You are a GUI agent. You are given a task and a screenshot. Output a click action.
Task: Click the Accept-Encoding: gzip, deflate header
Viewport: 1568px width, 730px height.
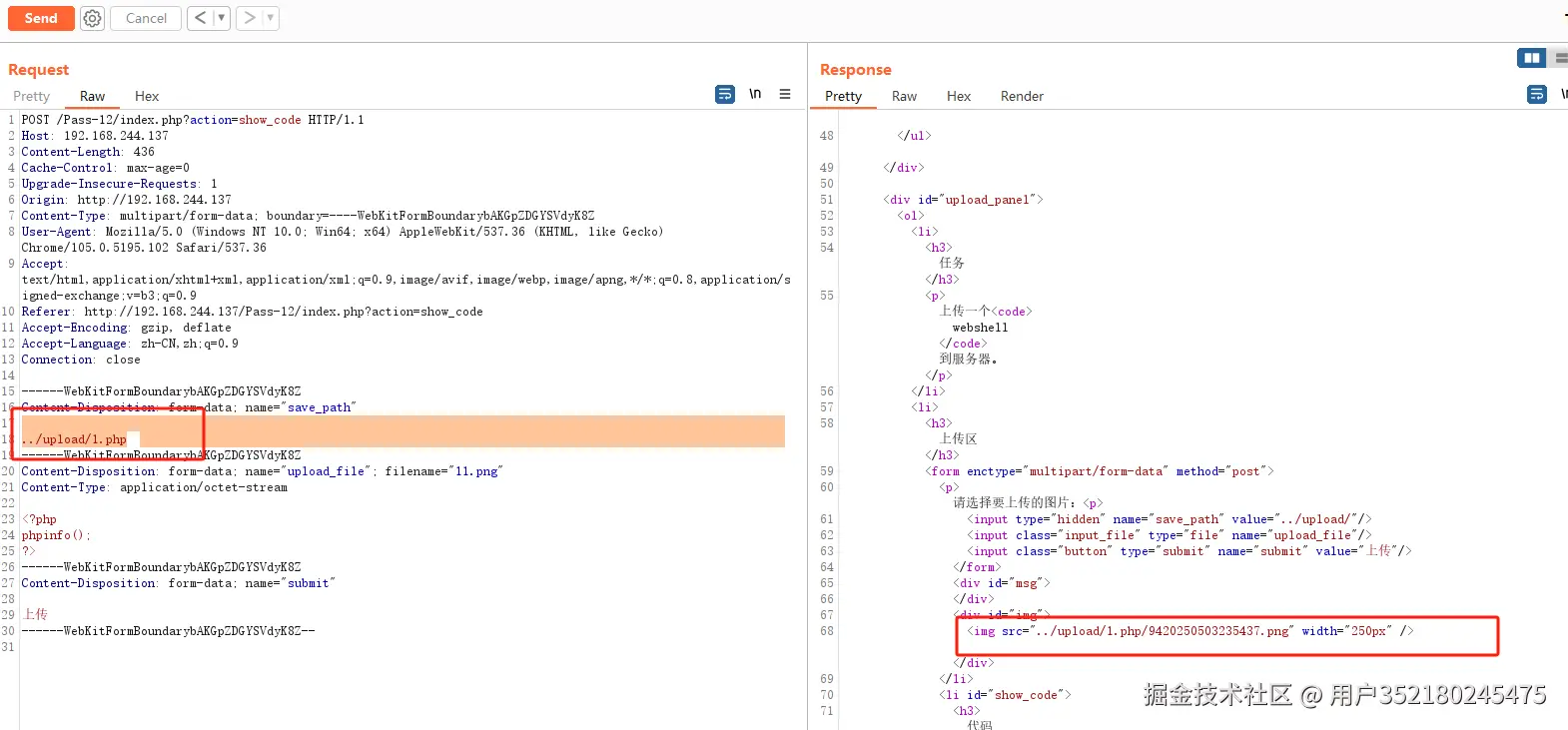tap(126, 328)
